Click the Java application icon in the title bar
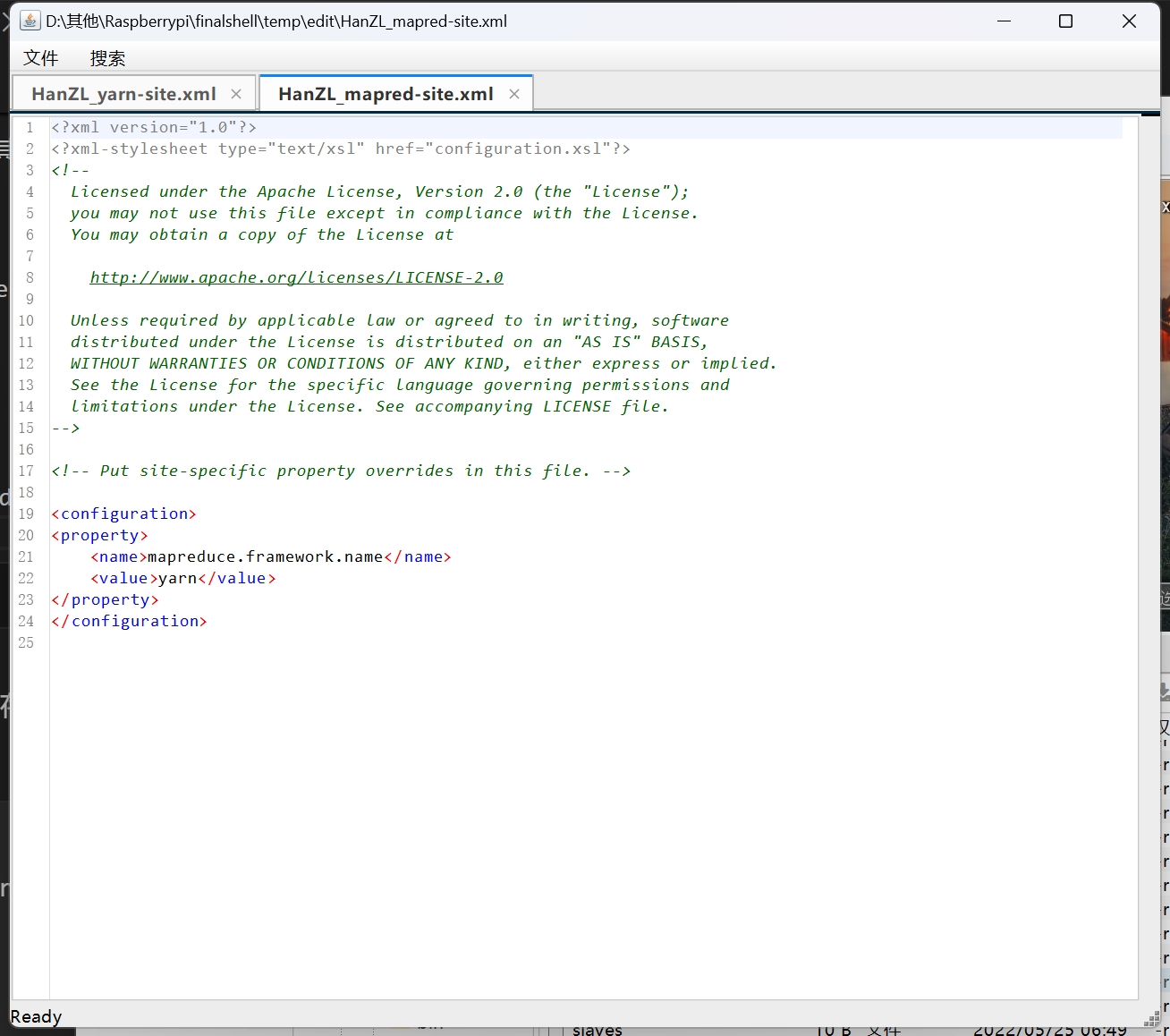This screenshot has width=1170, height=1036. tap(30, 20)
